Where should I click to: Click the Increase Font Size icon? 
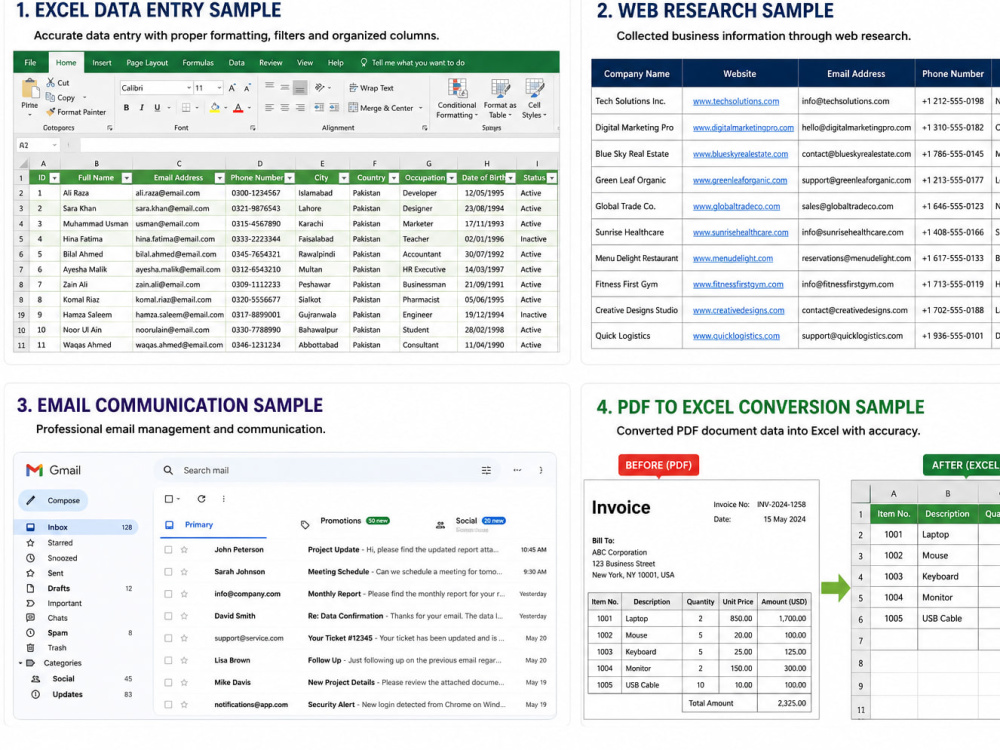232,88
